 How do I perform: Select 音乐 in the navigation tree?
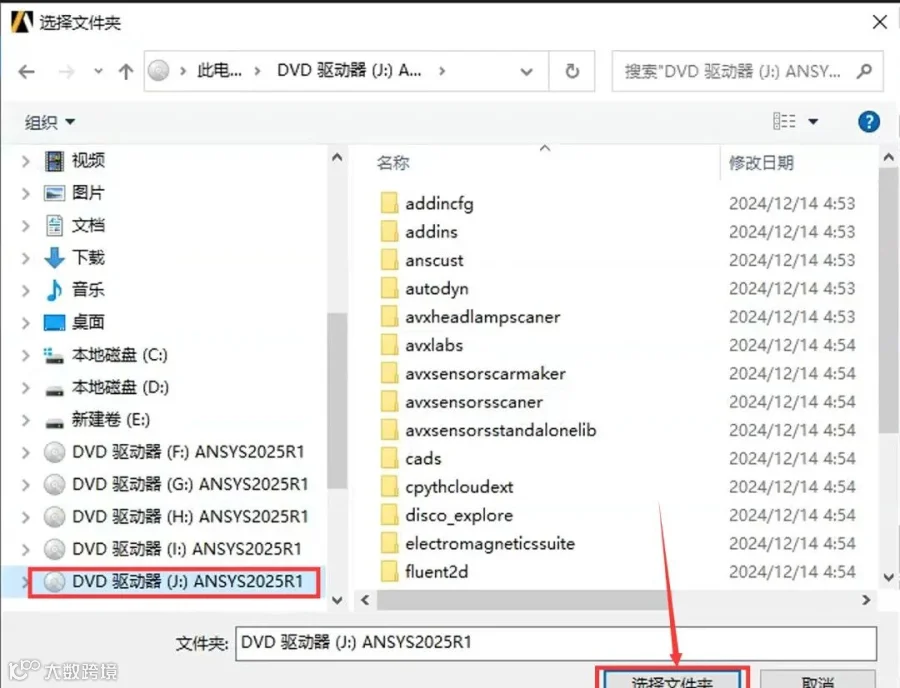pos(88,290)
